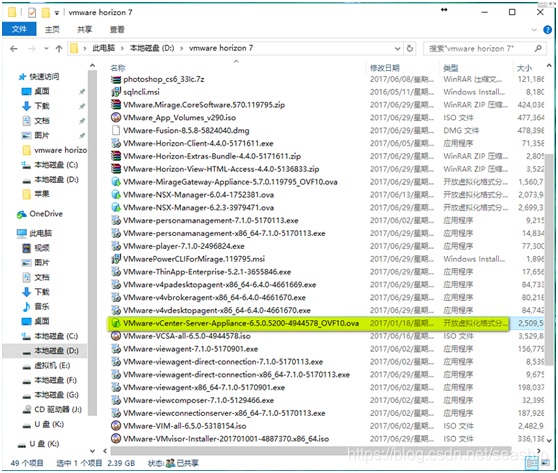This screenshot has width=558, height=473.
Task: Open the 共享 ribbon tab
Action: [x=85, y=30]
